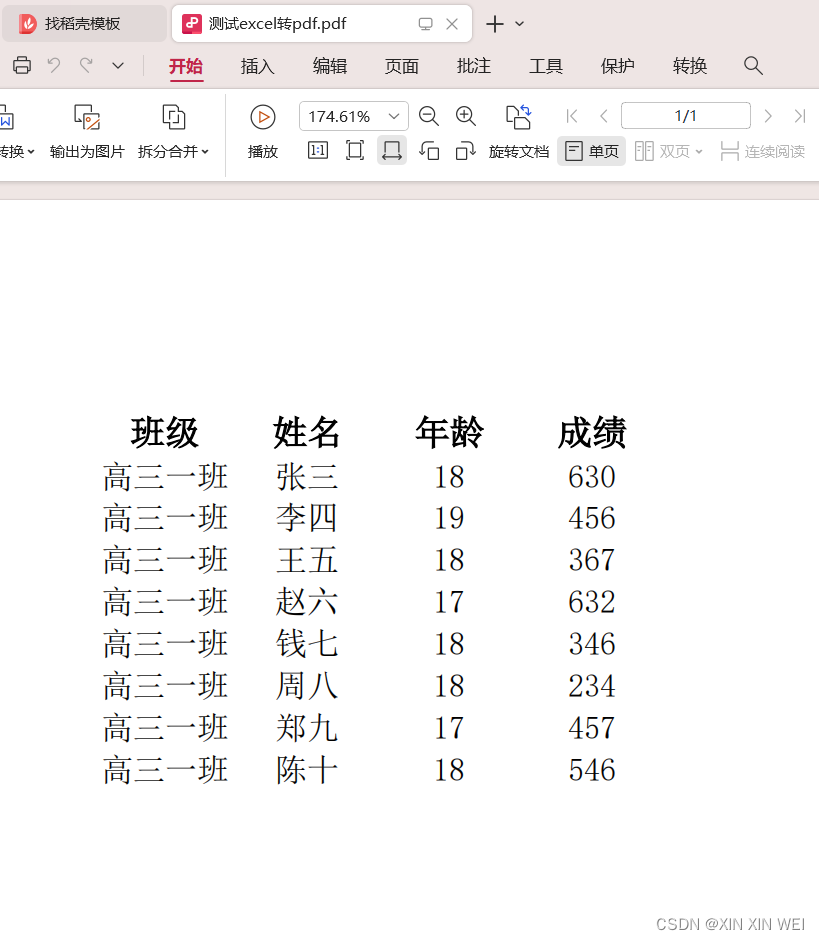The image size is (819, 940).
Task: Enable 单页 single page view
Action: pos(591,151)
